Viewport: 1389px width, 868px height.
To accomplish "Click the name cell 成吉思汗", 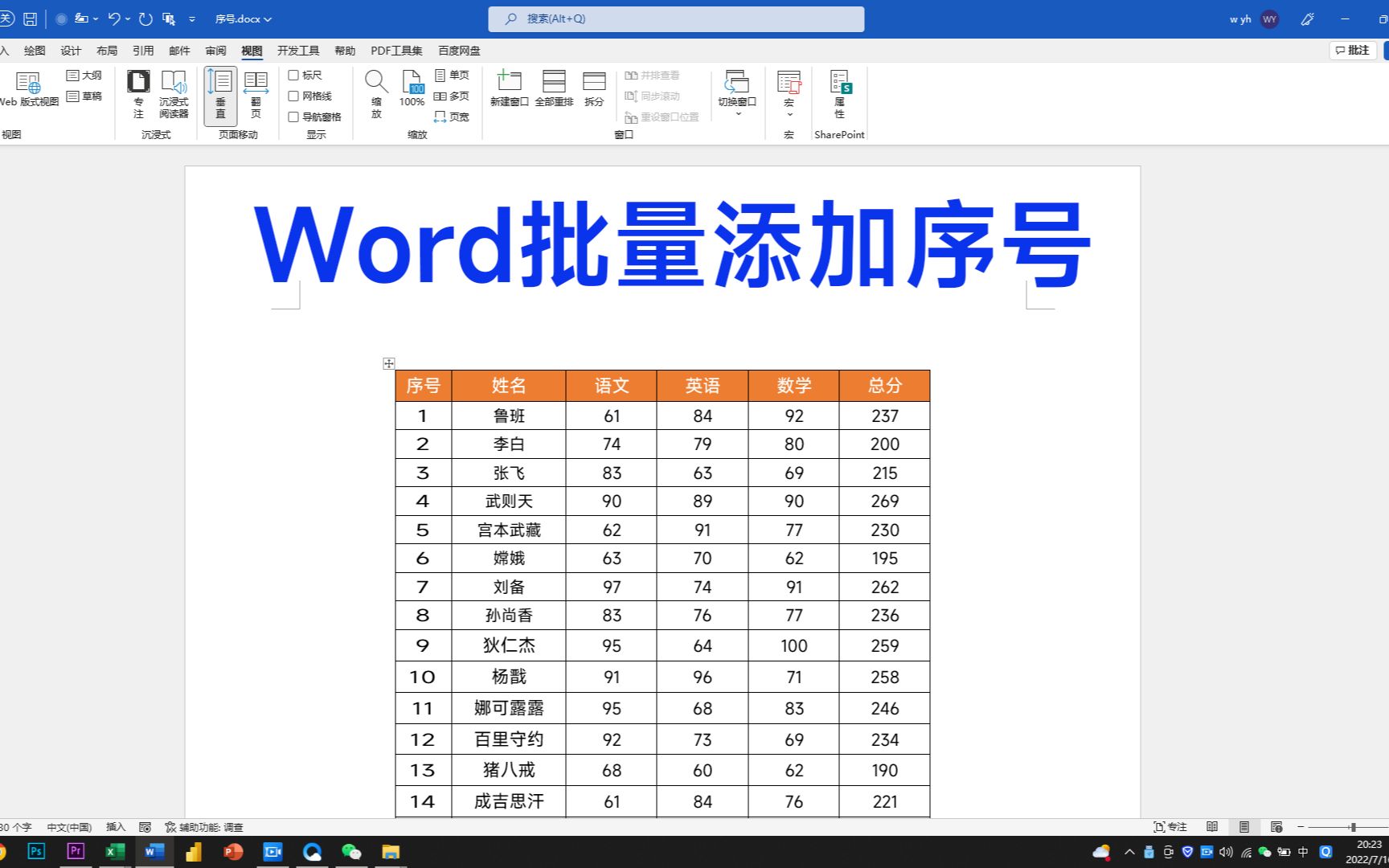I will click(509, 801).
